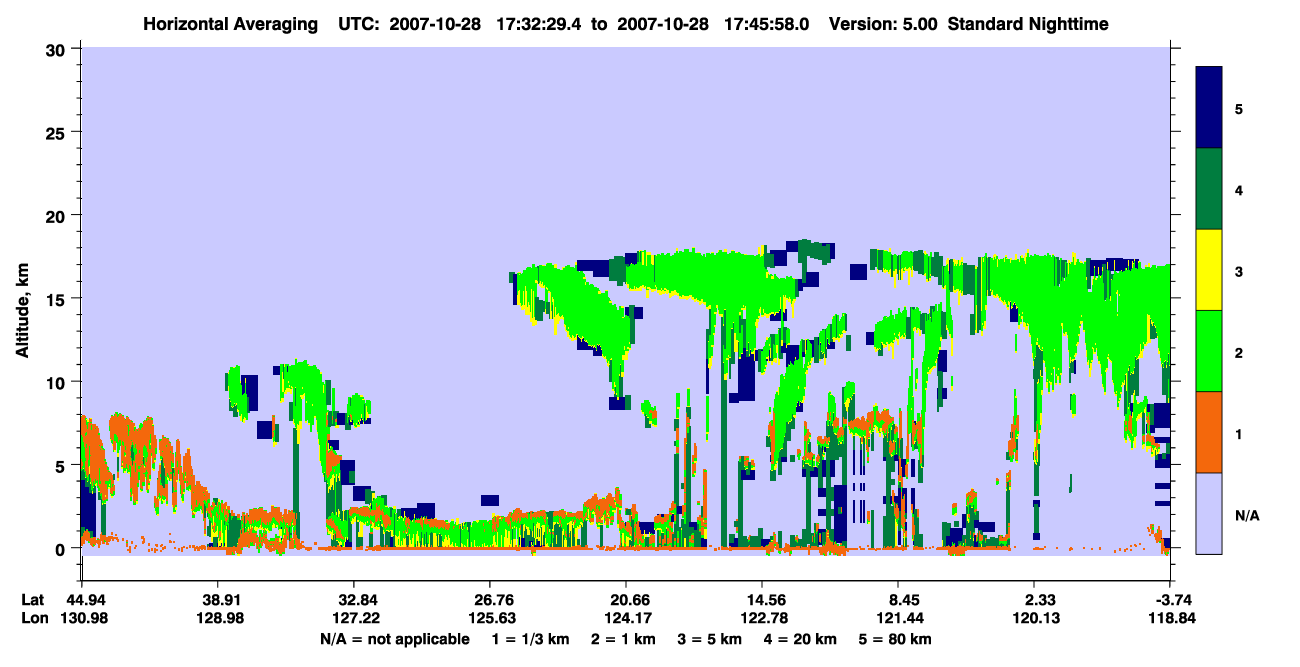The image size is (1300, 667).
Task: Click 'Version: 5.00' in the title
Action: [x=881, y=23]
